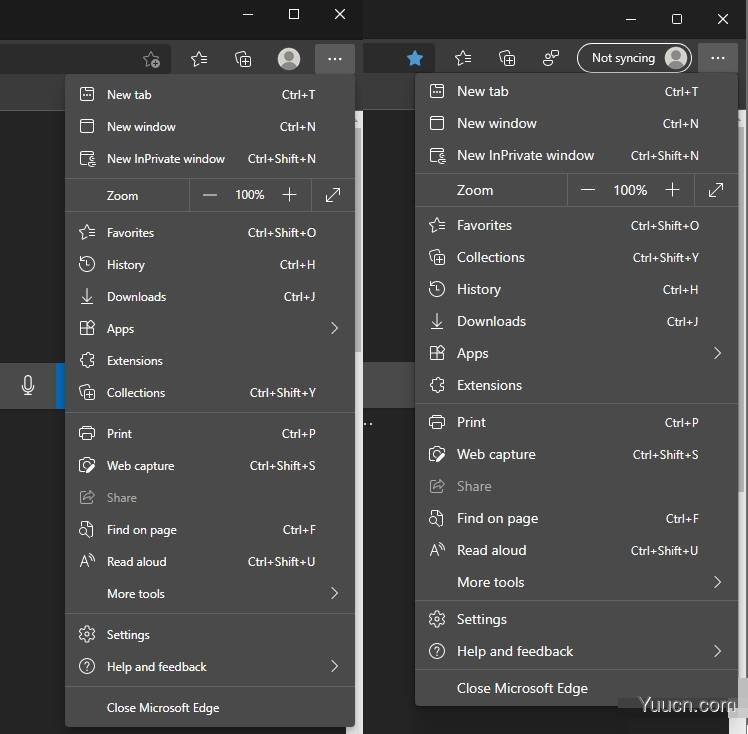This screenshot has width=748, height=734.
Task: Expand Apps submenu in left menu
Action: tap(210, 328)
